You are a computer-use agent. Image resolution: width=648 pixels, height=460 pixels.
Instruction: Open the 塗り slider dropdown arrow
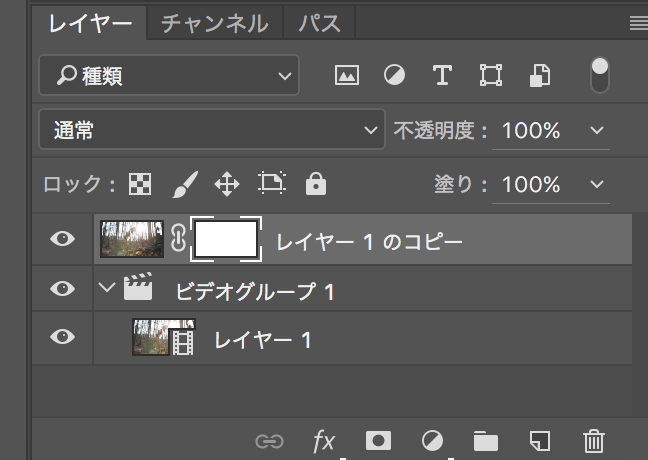pyautogui.click(x=597, y=184)
